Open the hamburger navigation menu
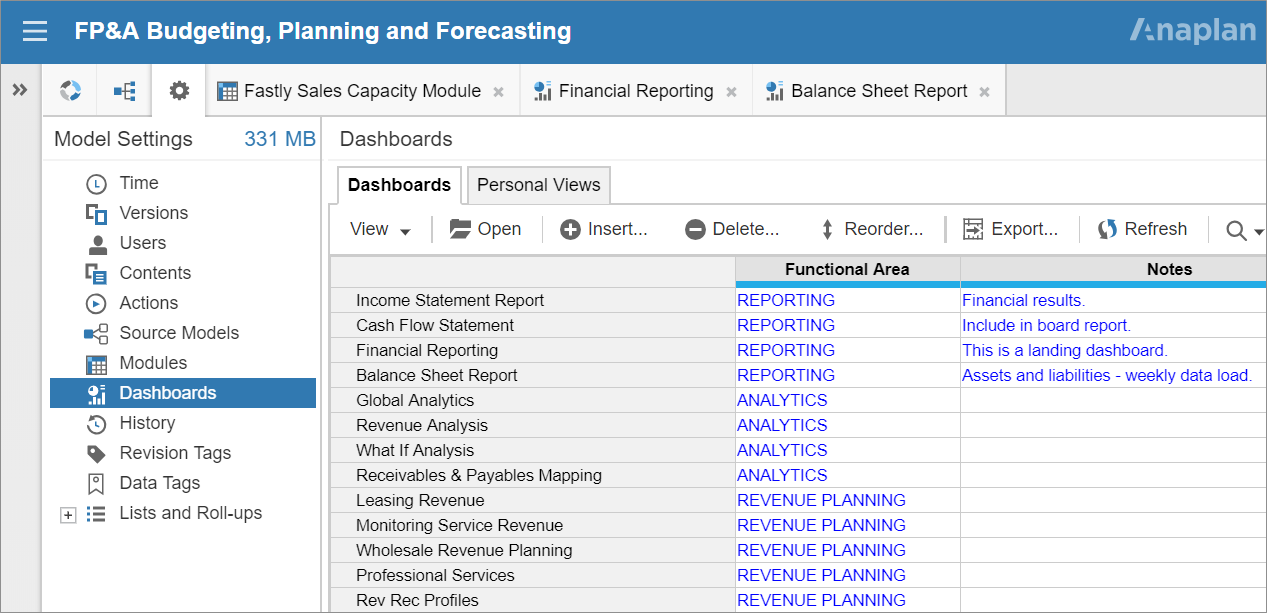 point(35,31)
